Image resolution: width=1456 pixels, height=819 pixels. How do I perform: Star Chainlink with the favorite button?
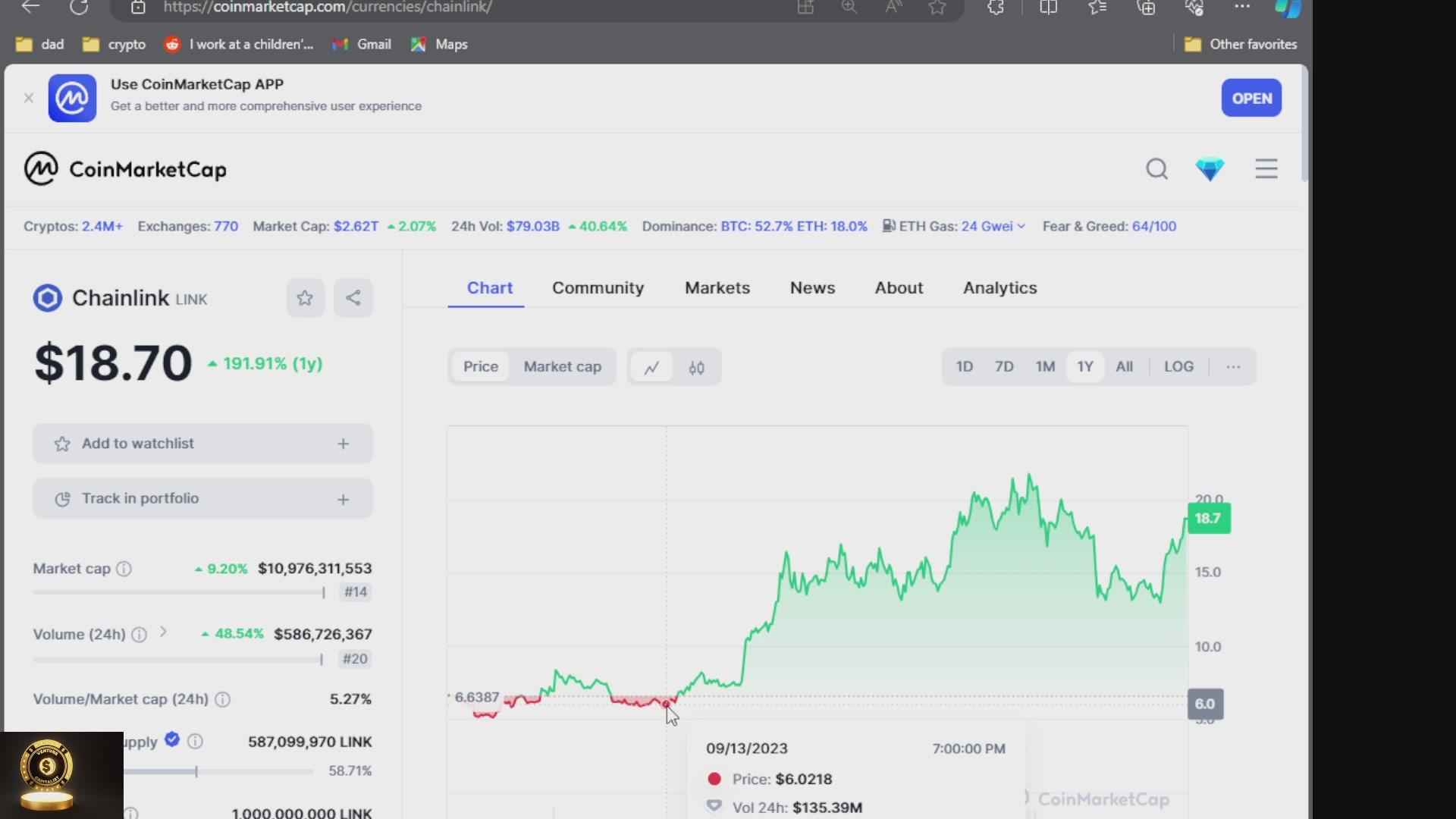(x=305, y=298)
